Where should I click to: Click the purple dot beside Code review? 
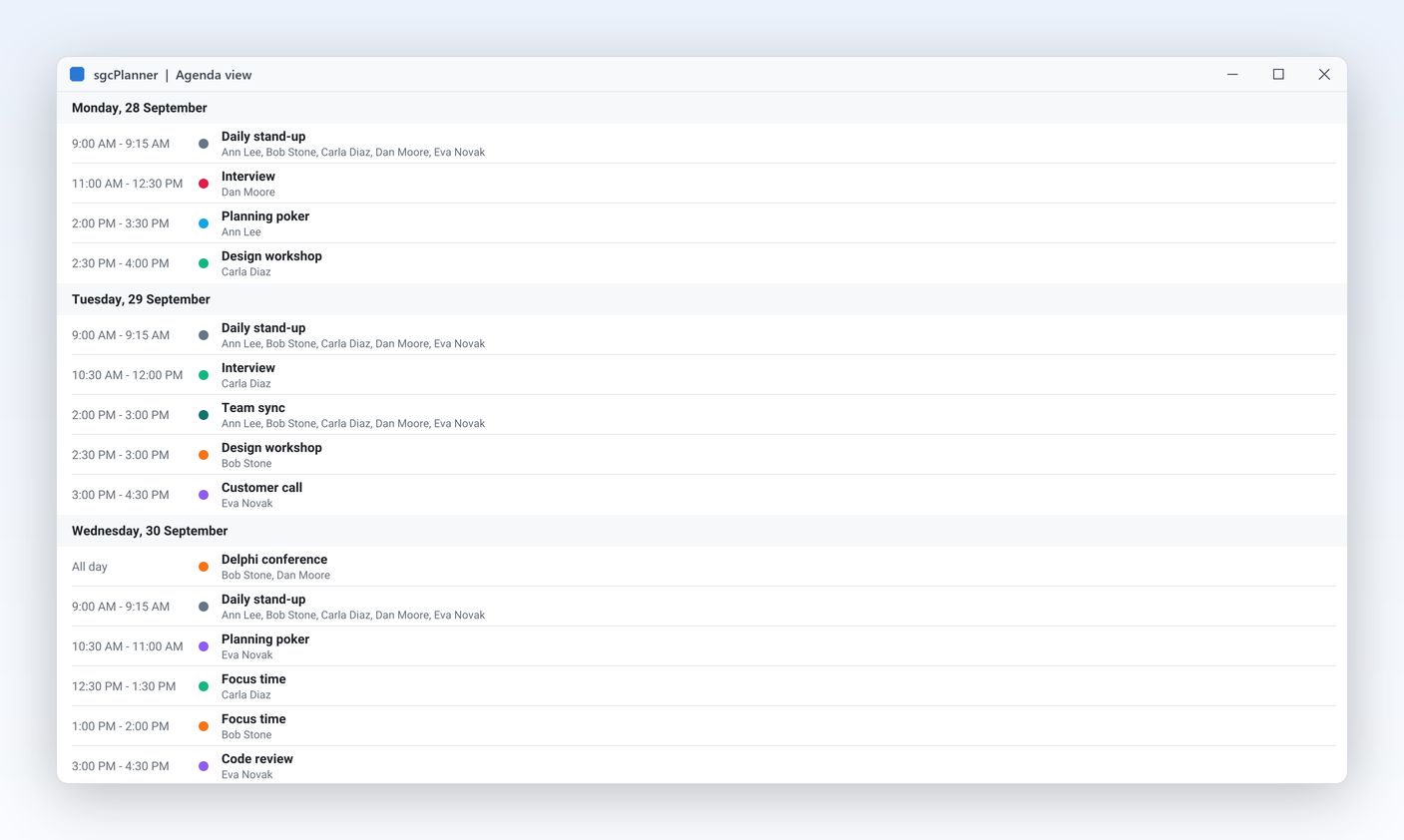click(x=204, y=766)
